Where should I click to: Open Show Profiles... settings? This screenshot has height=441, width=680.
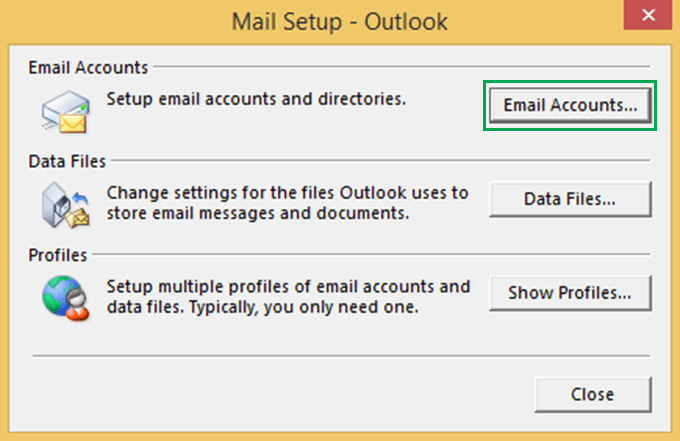[x=570, y=294]
